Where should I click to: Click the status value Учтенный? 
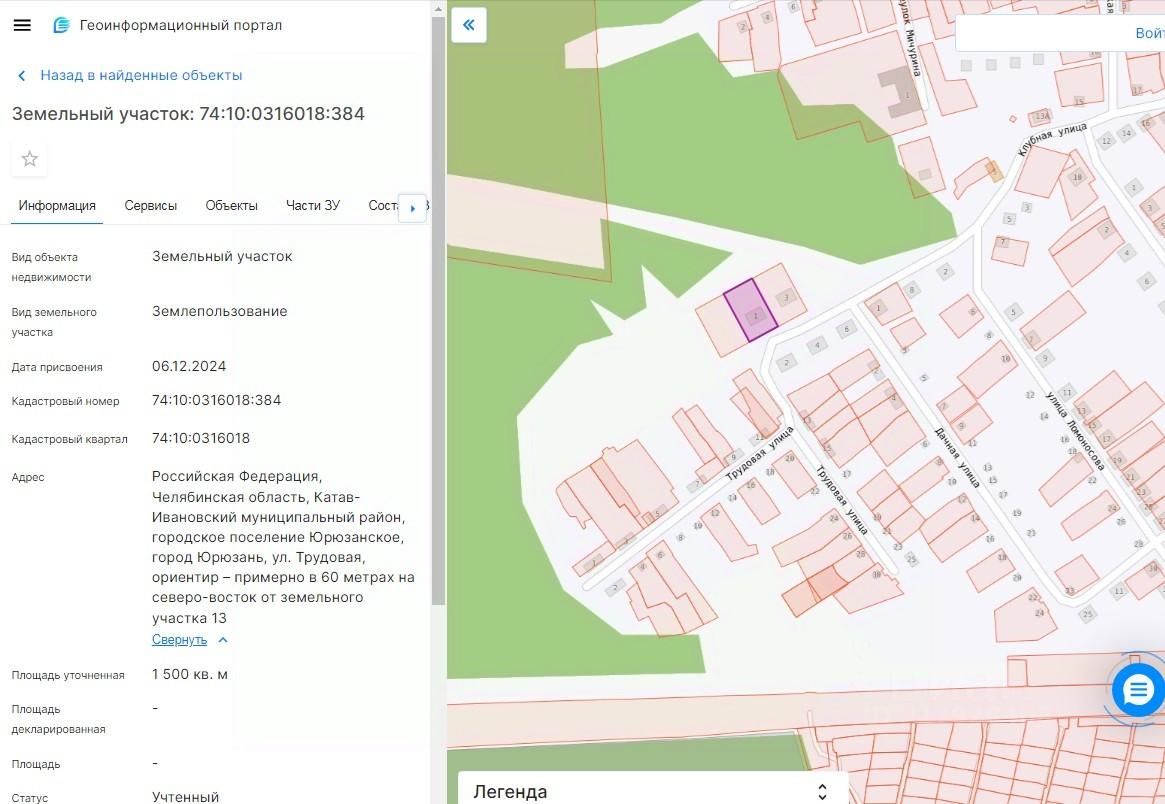pos(185,797)
